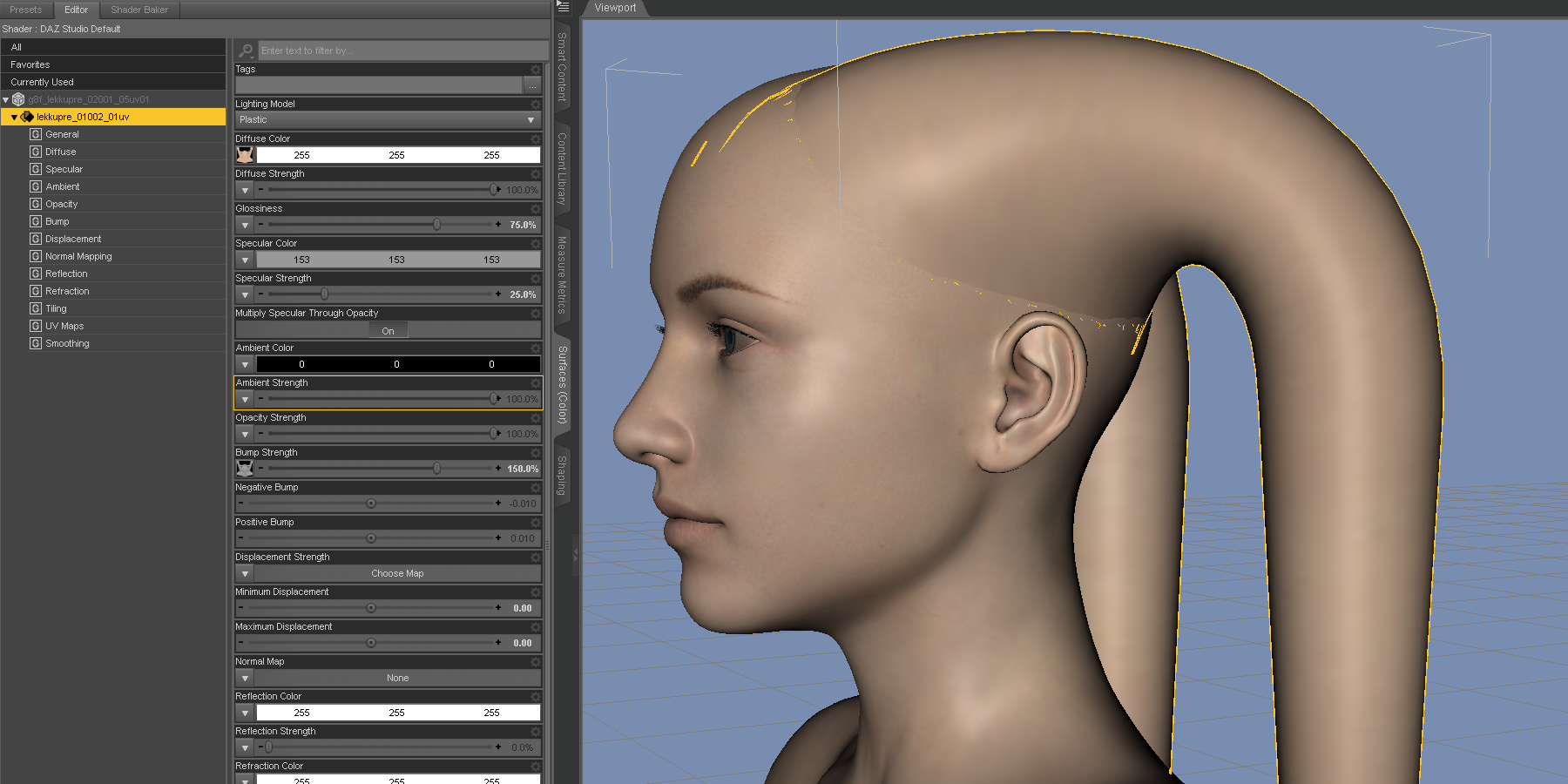Show Favorites properties filter
This screenshot has width=1568, height=784.
point(113,64)
